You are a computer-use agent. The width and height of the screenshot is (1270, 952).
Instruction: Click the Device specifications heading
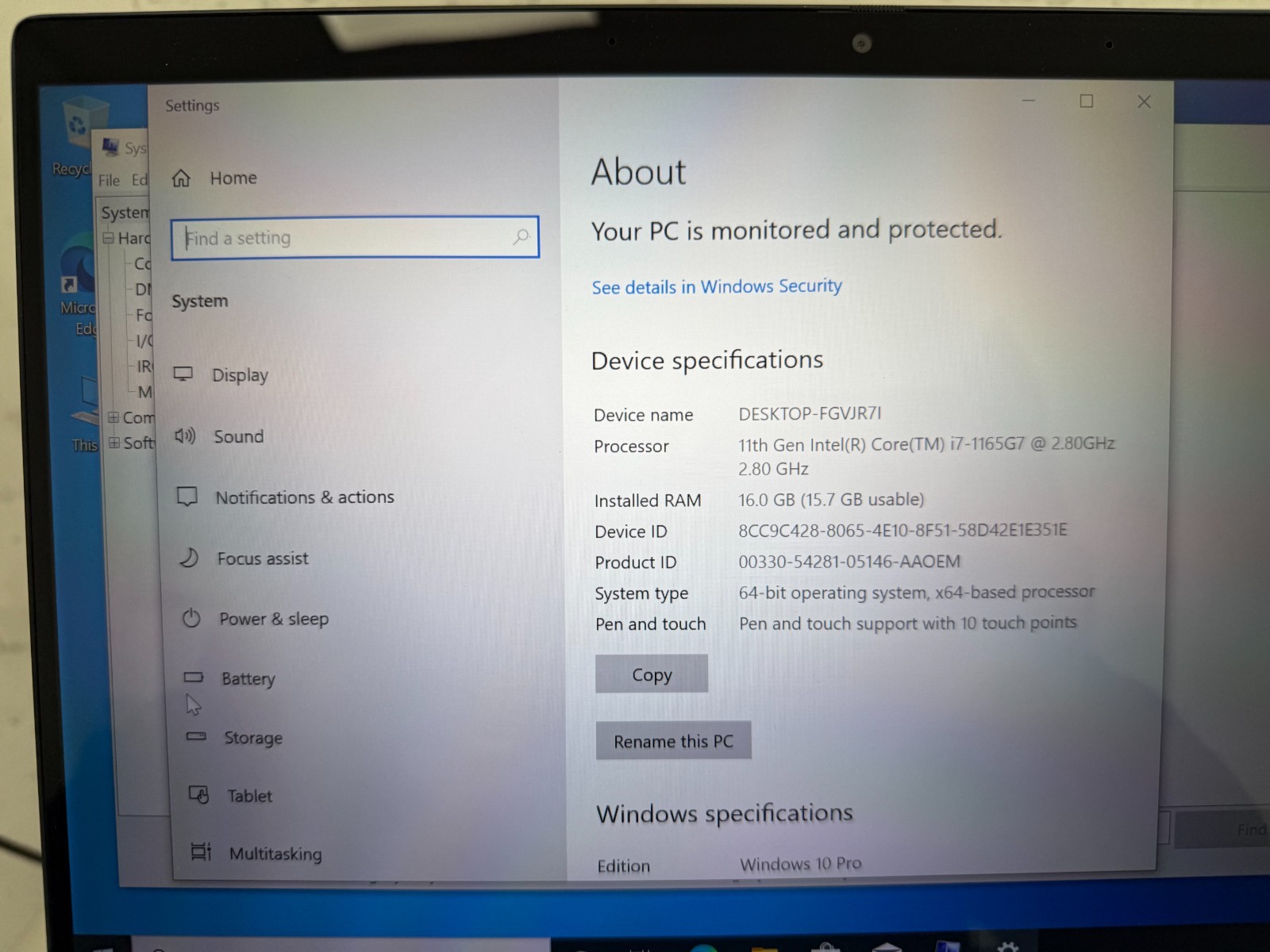[x=707, y=361]
